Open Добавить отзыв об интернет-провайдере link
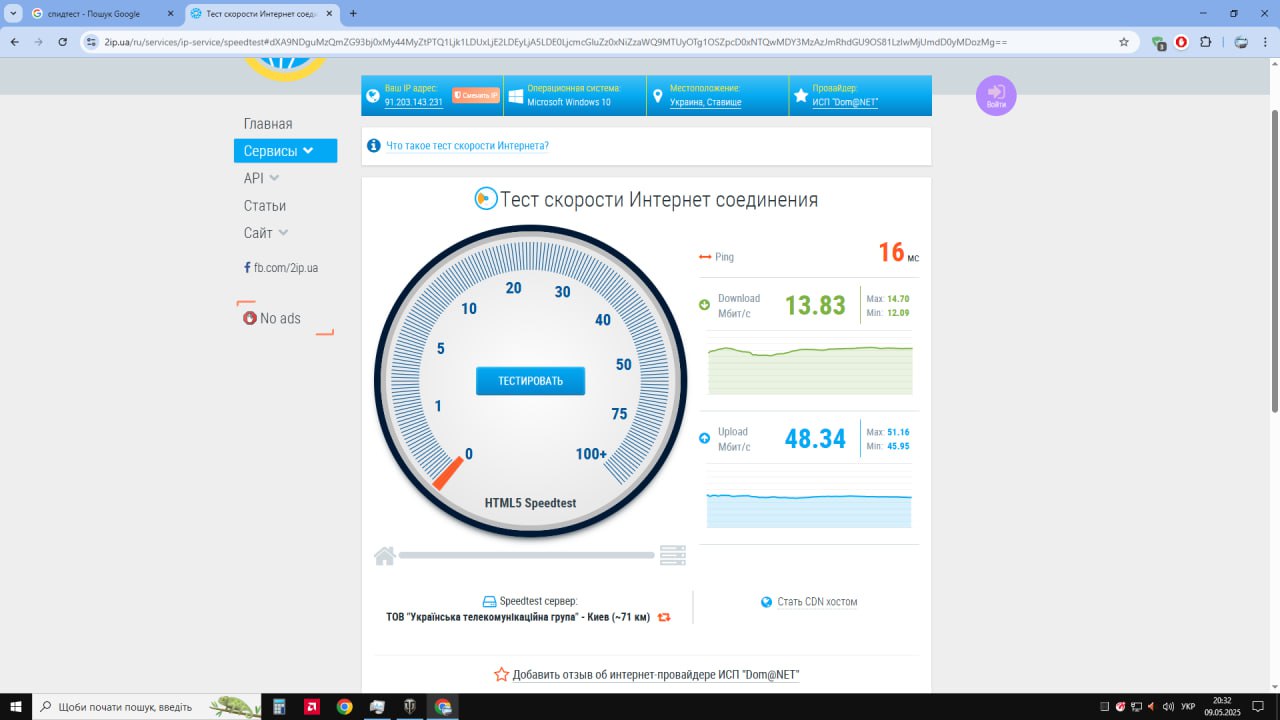Image resolution: width=1280 pixels, height=720 pixels. pos(656,675)
